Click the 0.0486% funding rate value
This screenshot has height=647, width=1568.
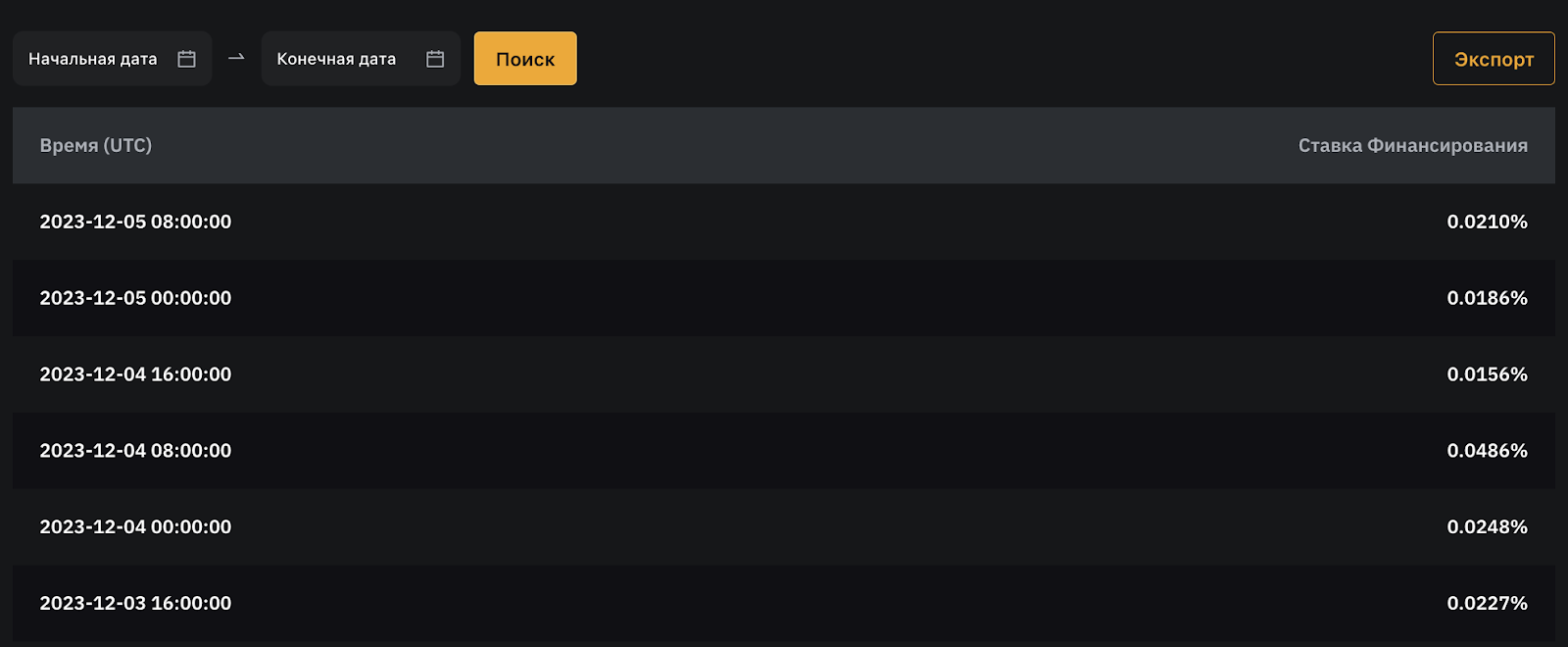coord(1487,451)
